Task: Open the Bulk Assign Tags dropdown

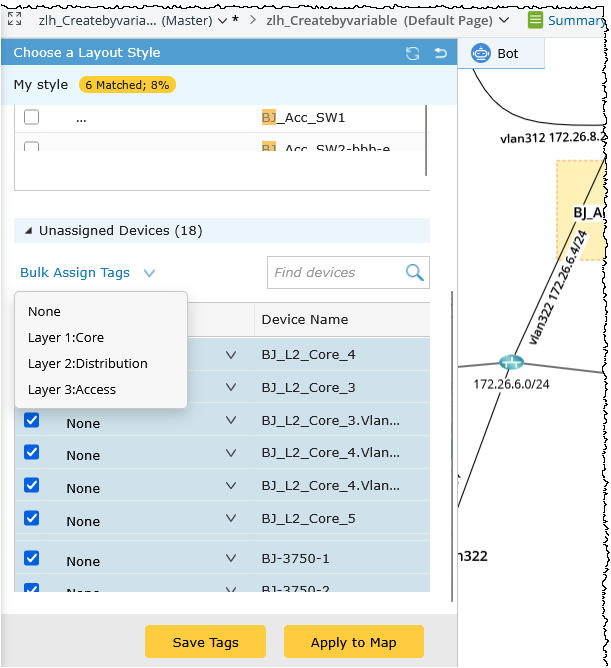Action: coord(88,272)
